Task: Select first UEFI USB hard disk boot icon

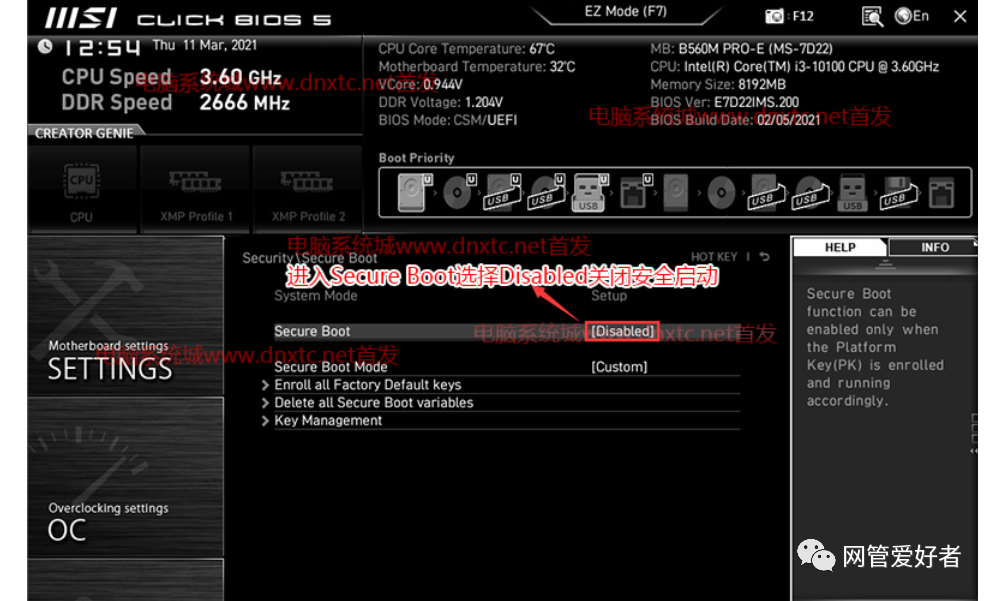Action: click(x=503, y=192)
